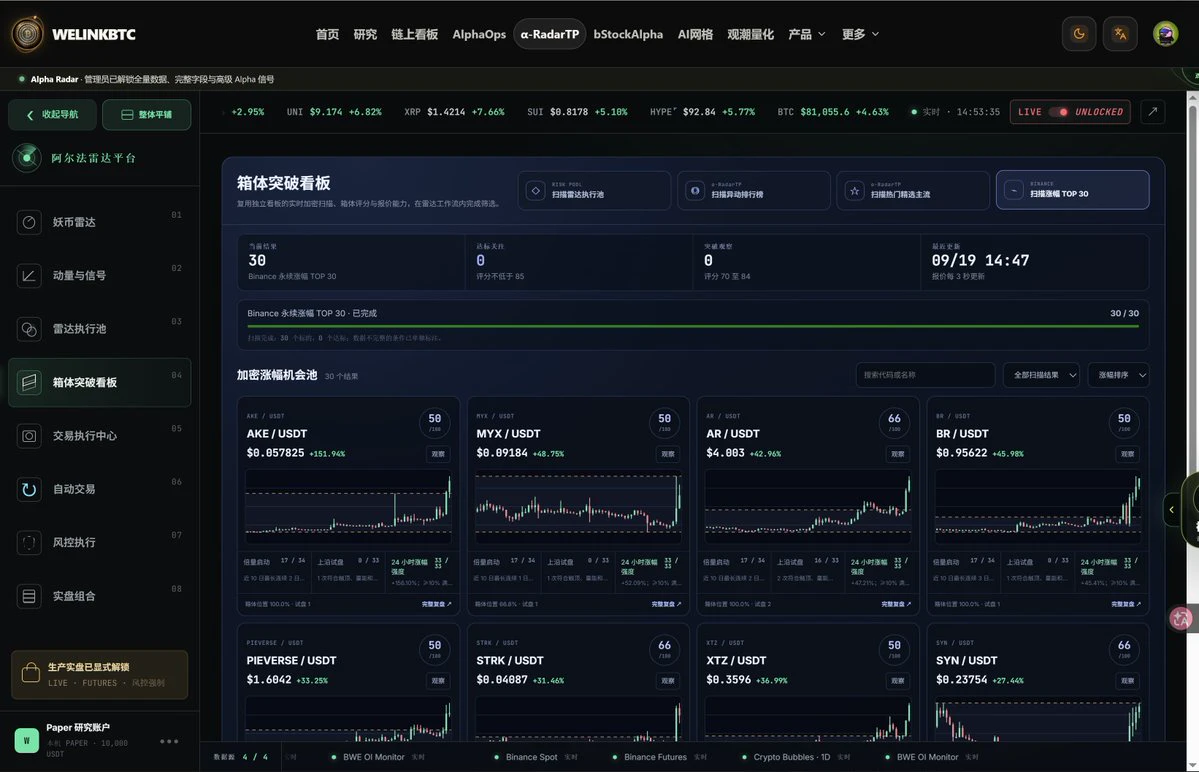Expand the 更多 menu dropdown
This screenshot has width=1199, height=772.
[x=860, y=34]
